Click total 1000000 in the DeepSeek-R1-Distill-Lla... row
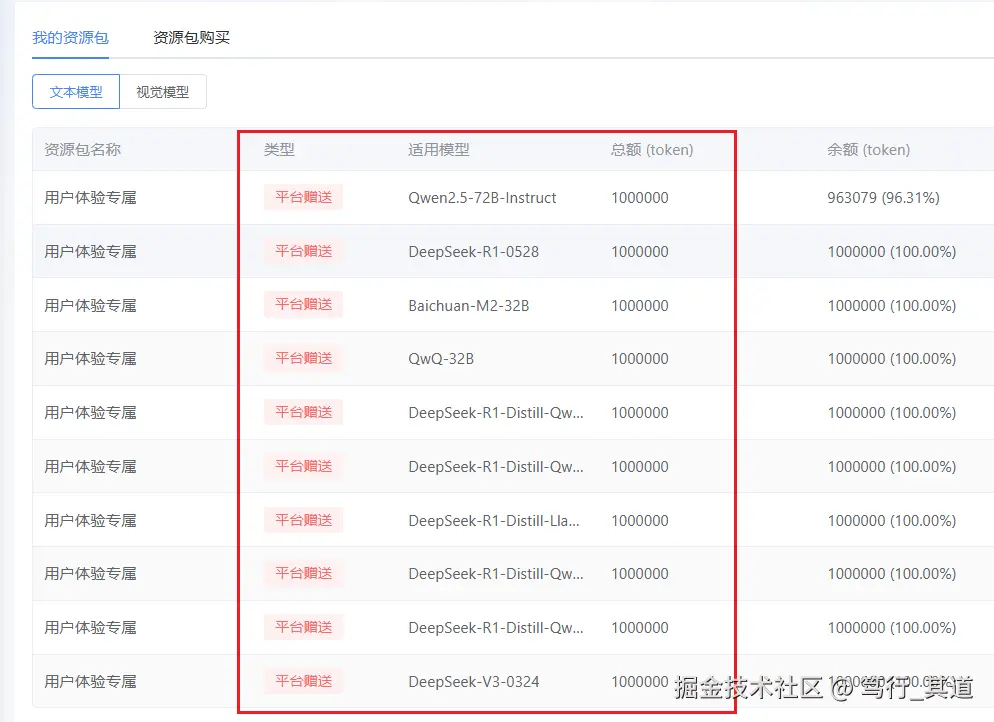 tap(640, 520)
